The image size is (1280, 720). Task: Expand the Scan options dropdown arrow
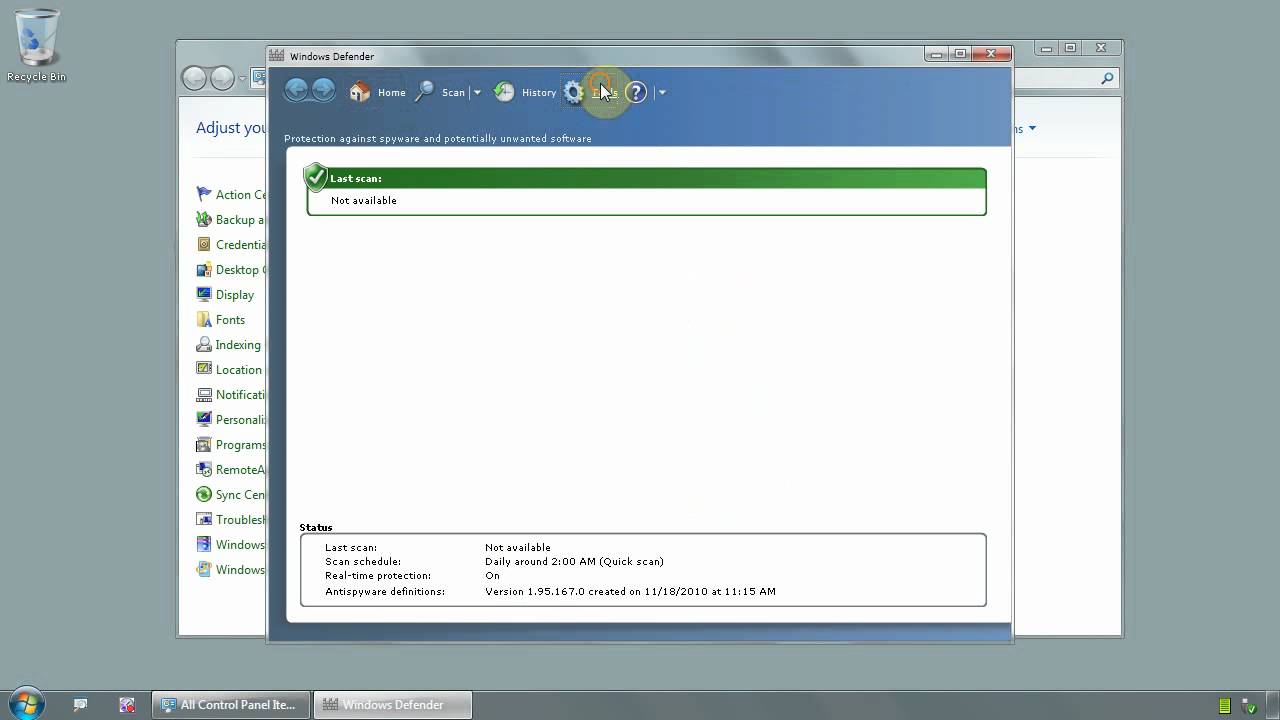point(477,92)
